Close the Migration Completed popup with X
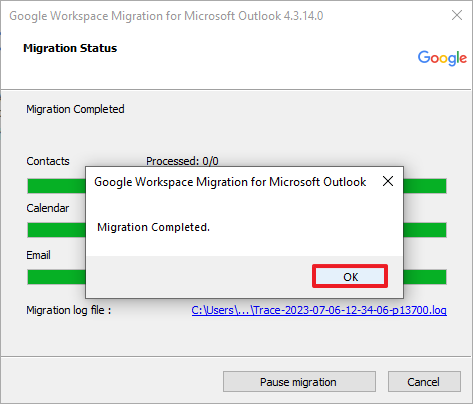Viewport: 473px width, 404px height. (x=388, y=181)
